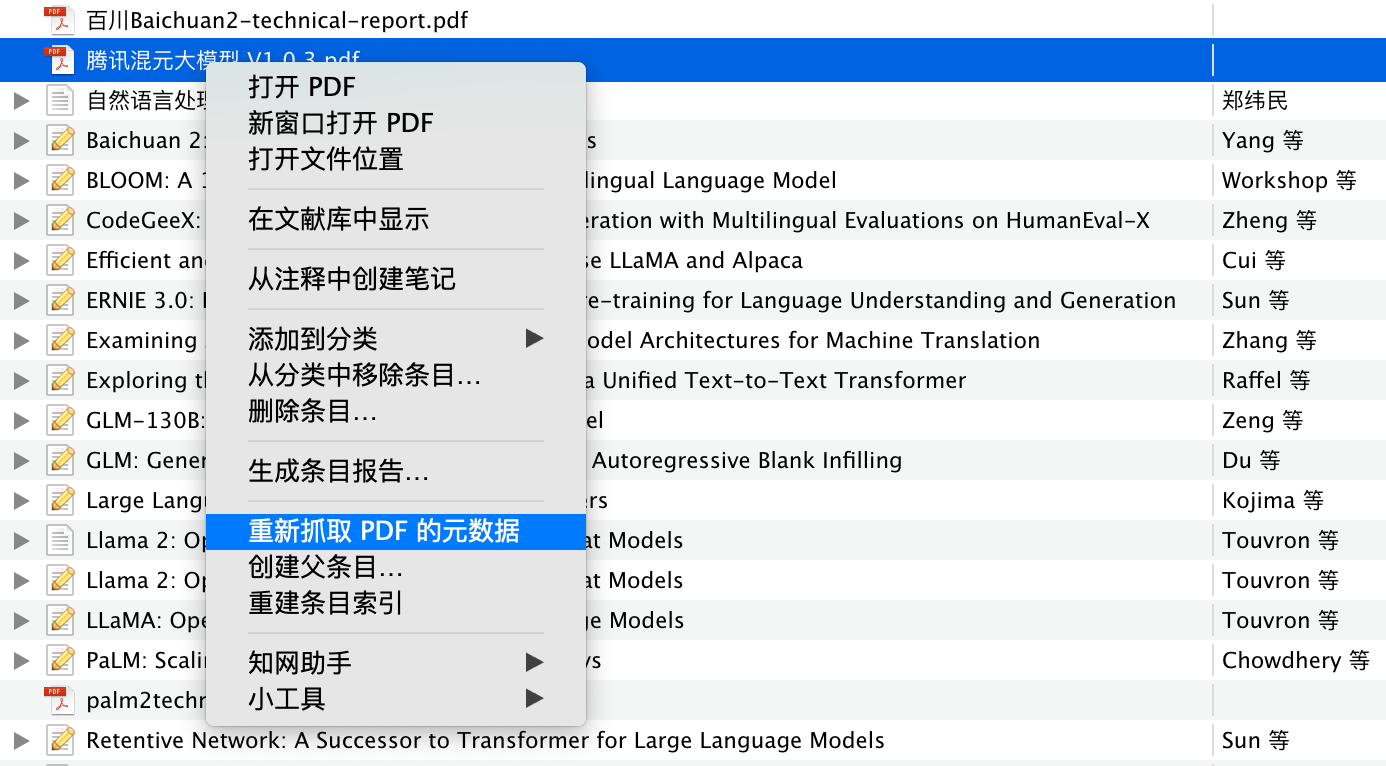
Task: Expand the ERNIE 3.0 item row
Action: 21,300
